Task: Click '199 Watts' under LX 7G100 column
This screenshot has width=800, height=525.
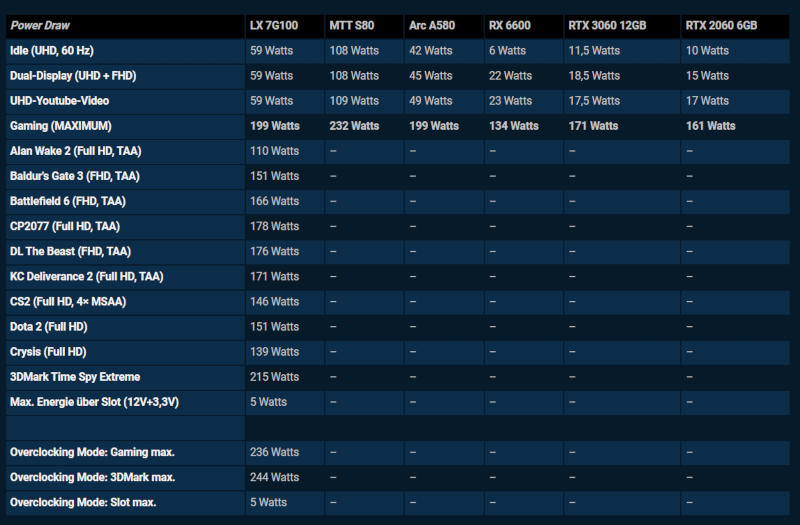Action: (x=274, y=126)
